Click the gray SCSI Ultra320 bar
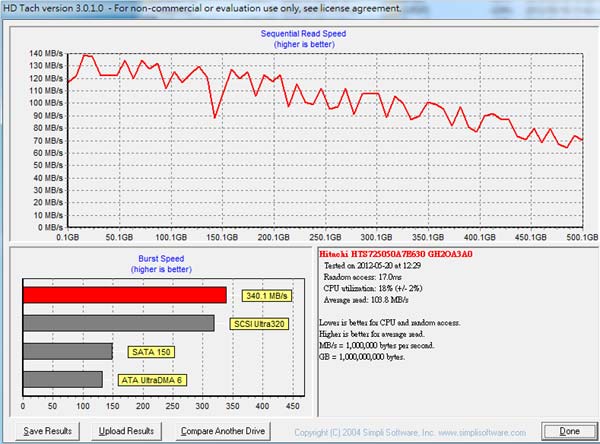Screen dimensions: 600x444 click(x=118, y=323)
